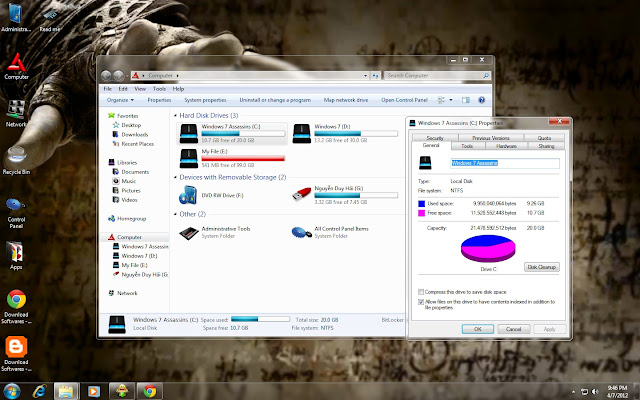Viewport: 640px width, 400px height.
Task: Open the Edit menu
Action: pyautogui.click(x=123, y=89)
